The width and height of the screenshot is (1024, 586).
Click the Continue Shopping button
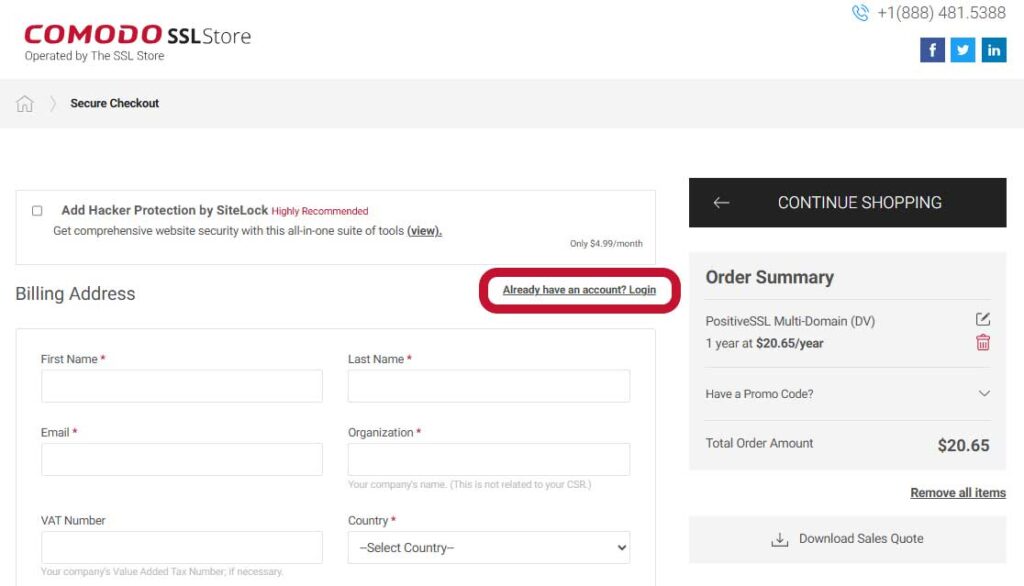pos(848,203)
